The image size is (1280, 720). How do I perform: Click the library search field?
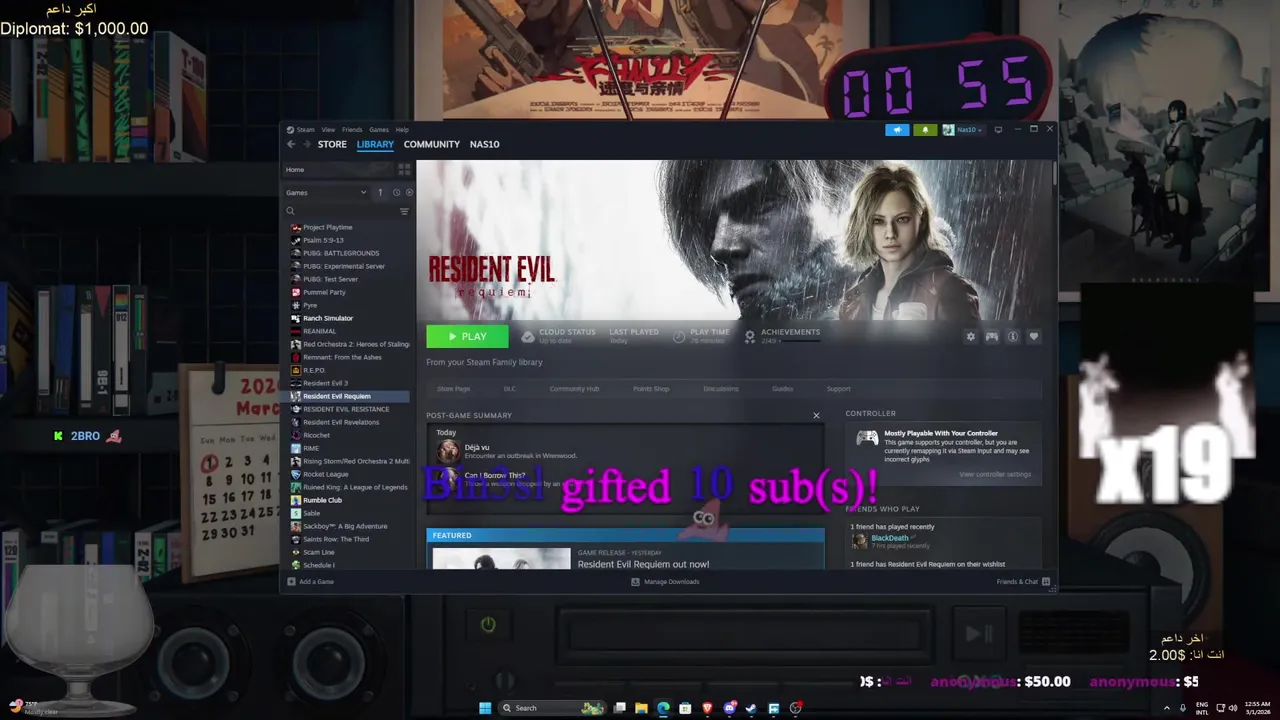(x=340, y=211)
